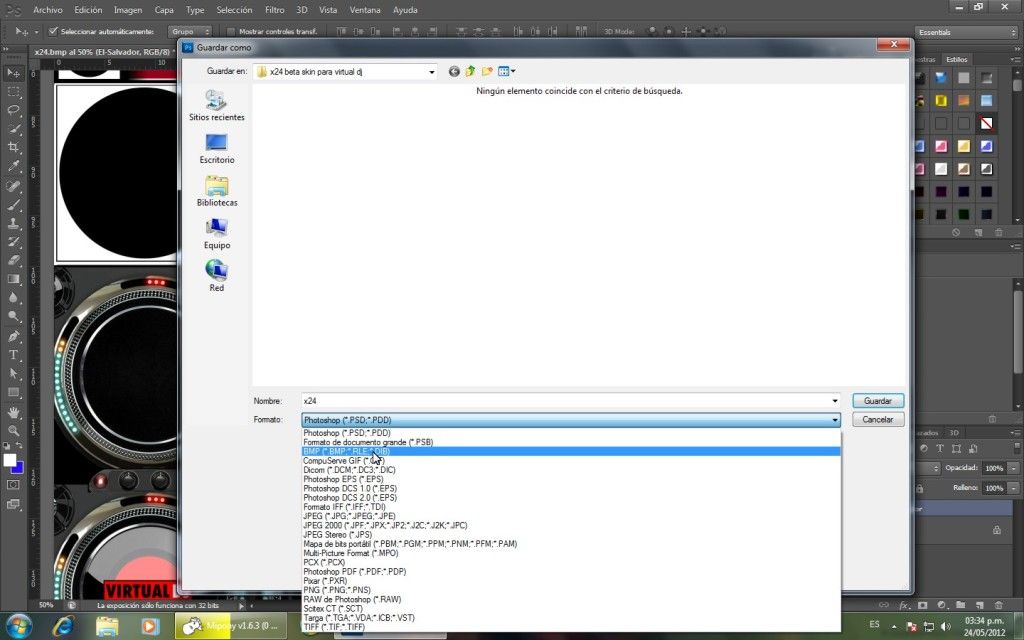Click the trash icon in Estilos panel
This screenshot has height=640, width=1024.
pyautogui.click(x=999, y=232)
